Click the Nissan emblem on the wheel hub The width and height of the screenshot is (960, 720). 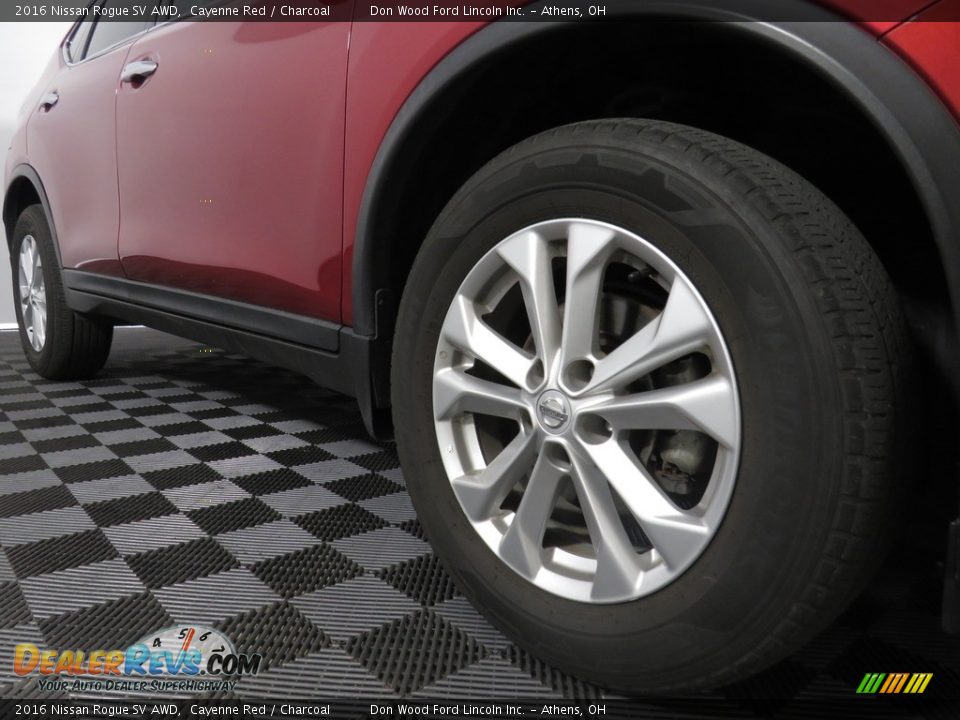(556, 412)
